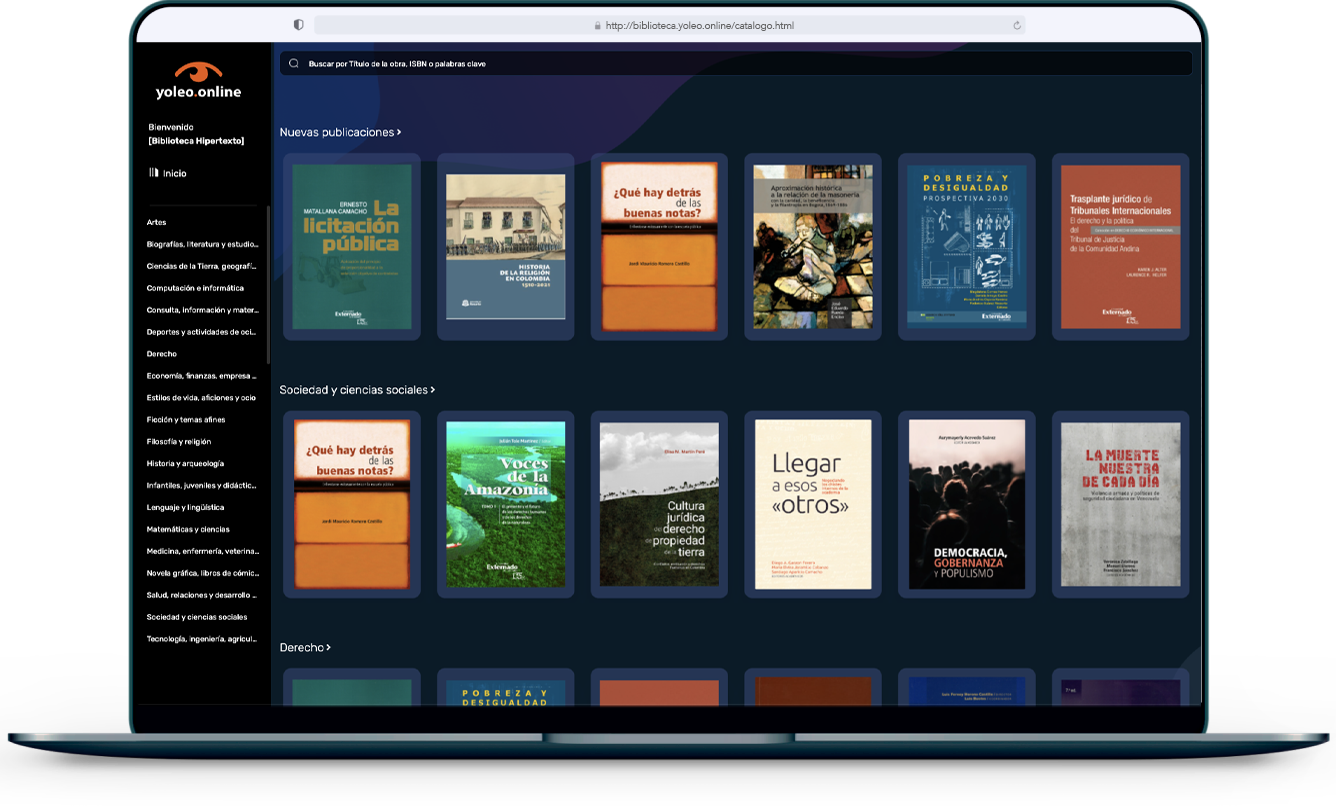Choose Computación e informática category
Viewport: 1336px width, 808px height.
point(195,288)
